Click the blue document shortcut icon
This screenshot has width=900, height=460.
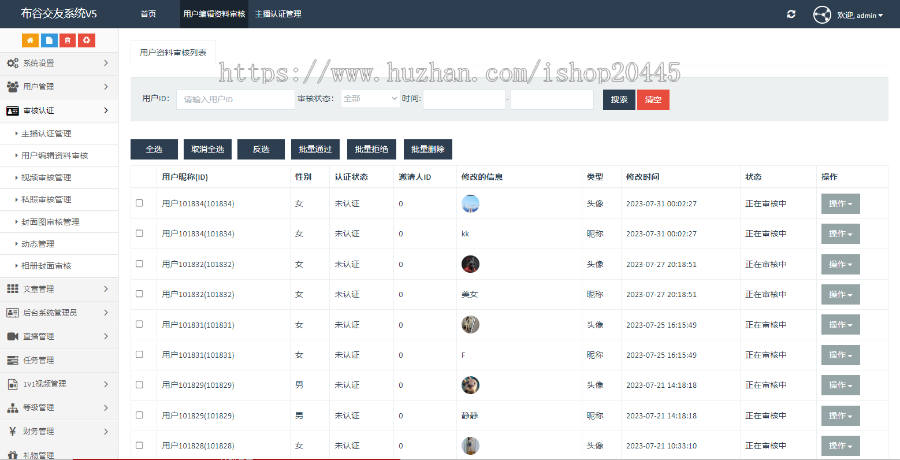(x=49, y=40)
